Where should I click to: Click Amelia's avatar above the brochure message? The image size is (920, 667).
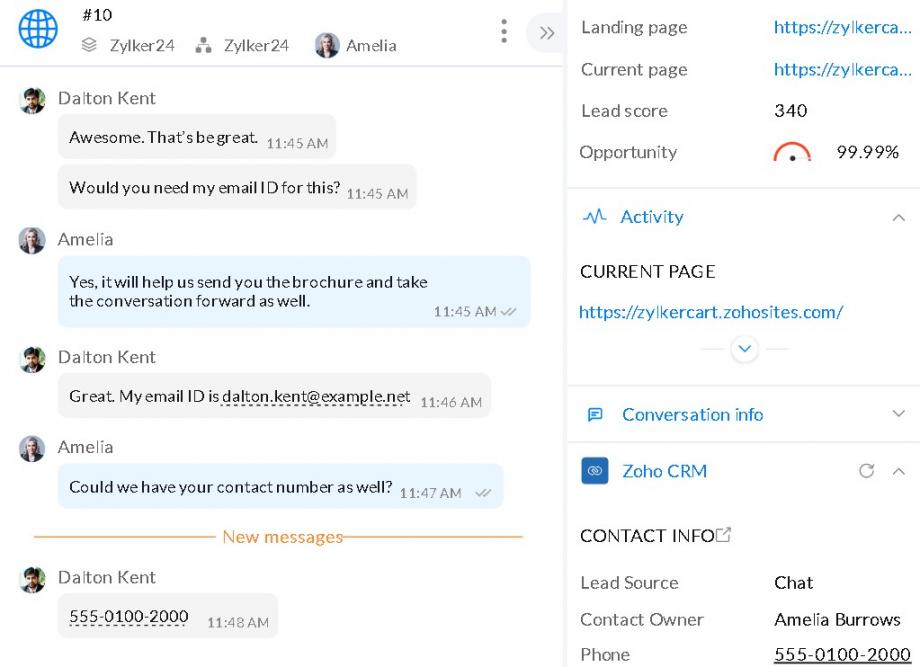click(x=32, y=241)
